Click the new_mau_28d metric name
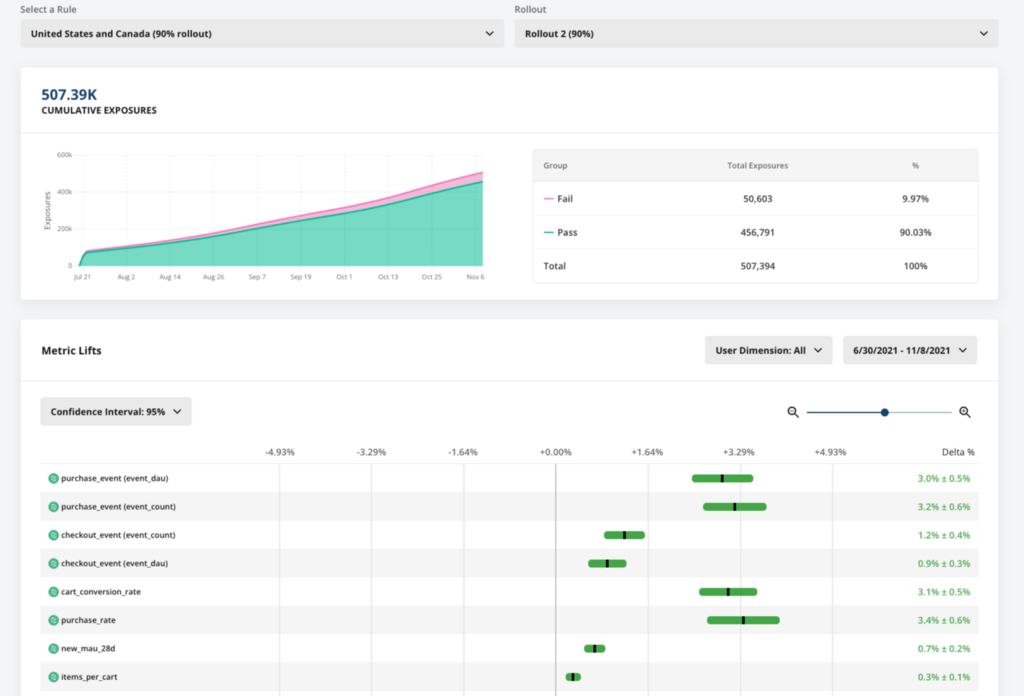This screenshot has height=696, width=1024. 88,649
